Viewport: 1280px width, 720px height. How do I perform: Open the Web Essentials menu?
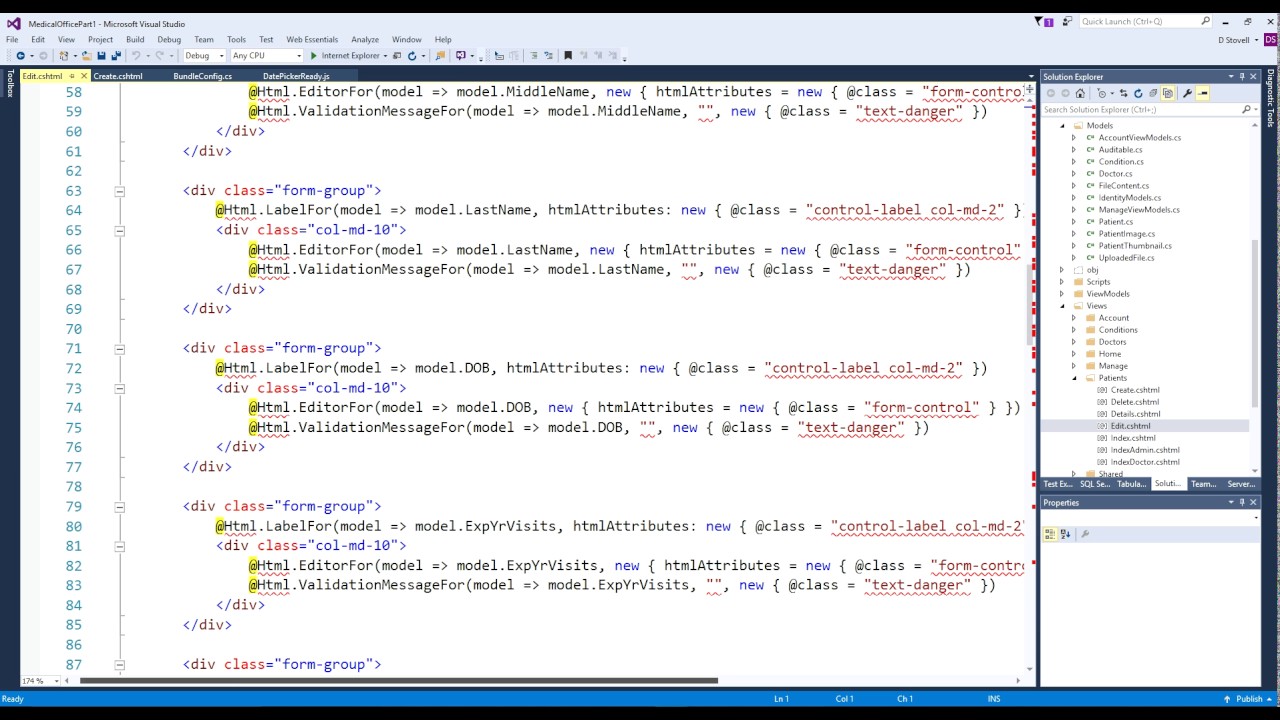312,40
